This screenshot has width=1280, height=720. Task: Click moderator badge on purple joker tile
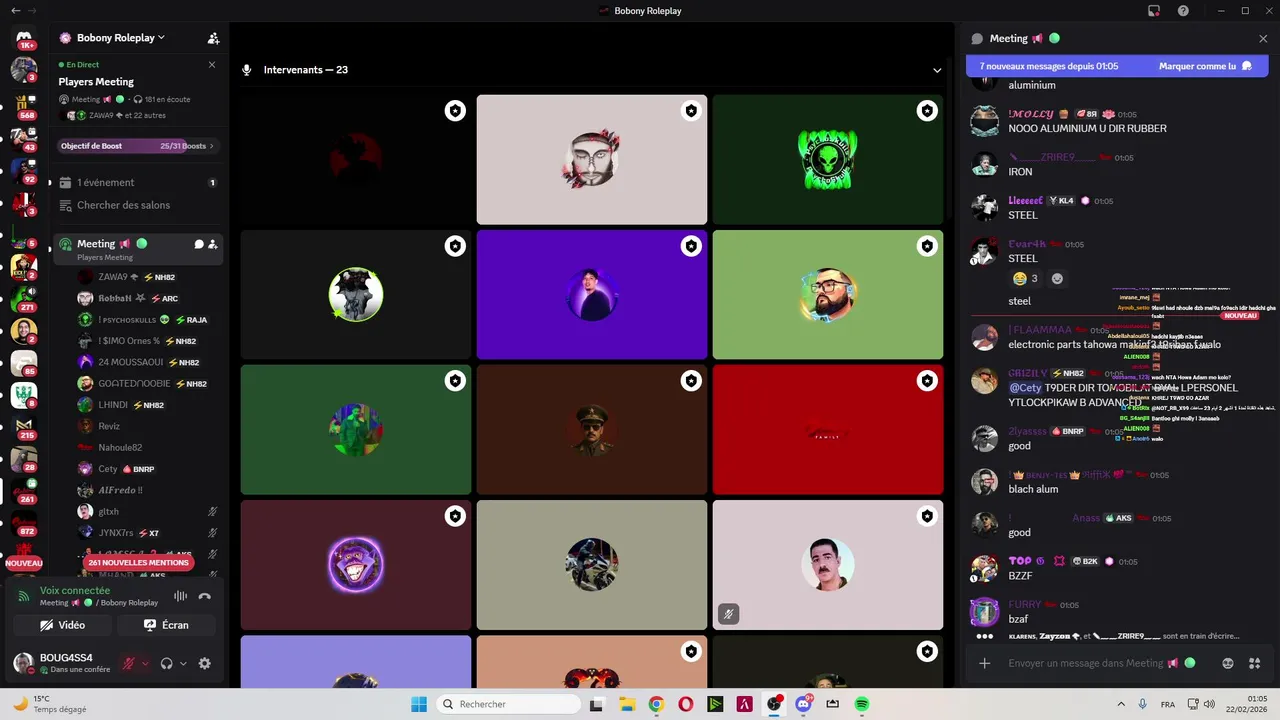tap(455, 516)
